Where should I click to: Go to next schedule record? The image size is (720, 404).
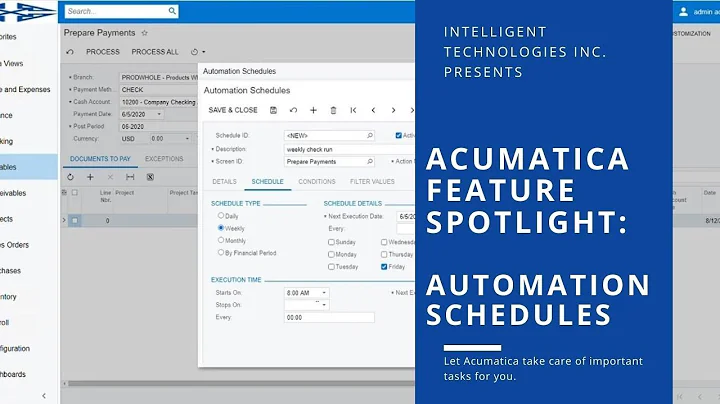point(393,110)
